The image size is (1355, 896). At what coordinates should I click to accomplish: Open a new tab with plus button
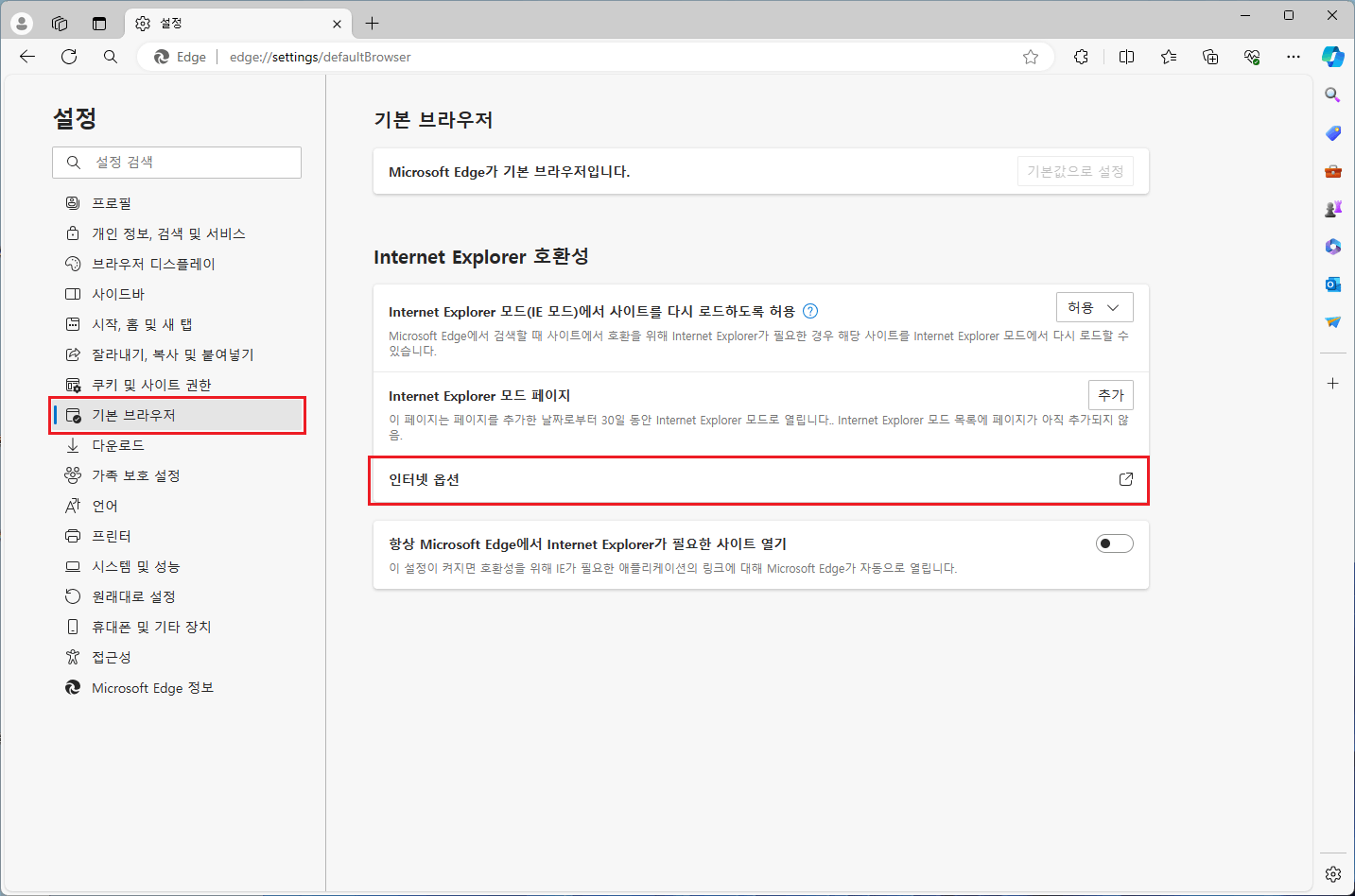(x=373, y=24)
